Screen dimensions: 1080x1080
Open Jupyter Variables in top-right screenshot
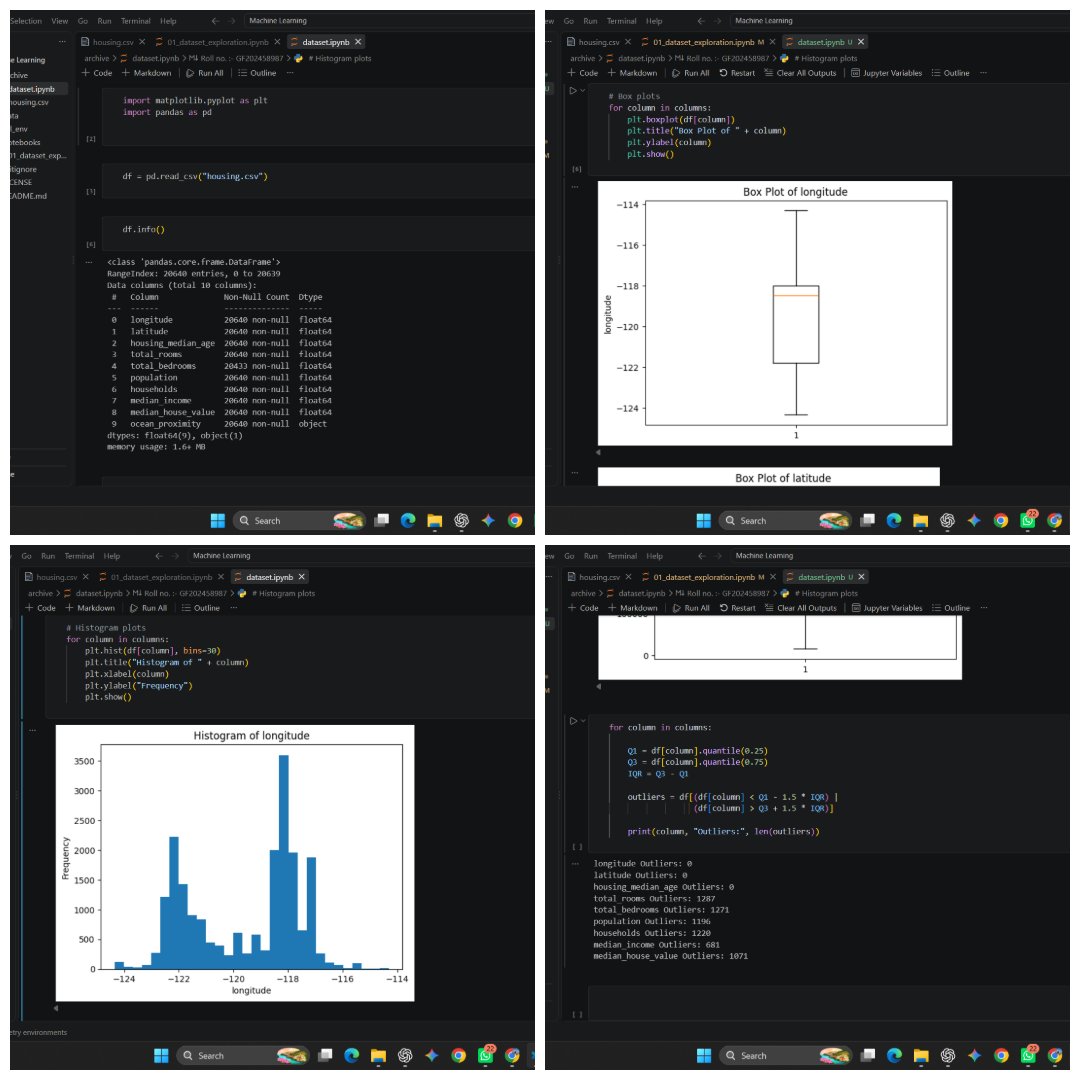coord(886,73)
